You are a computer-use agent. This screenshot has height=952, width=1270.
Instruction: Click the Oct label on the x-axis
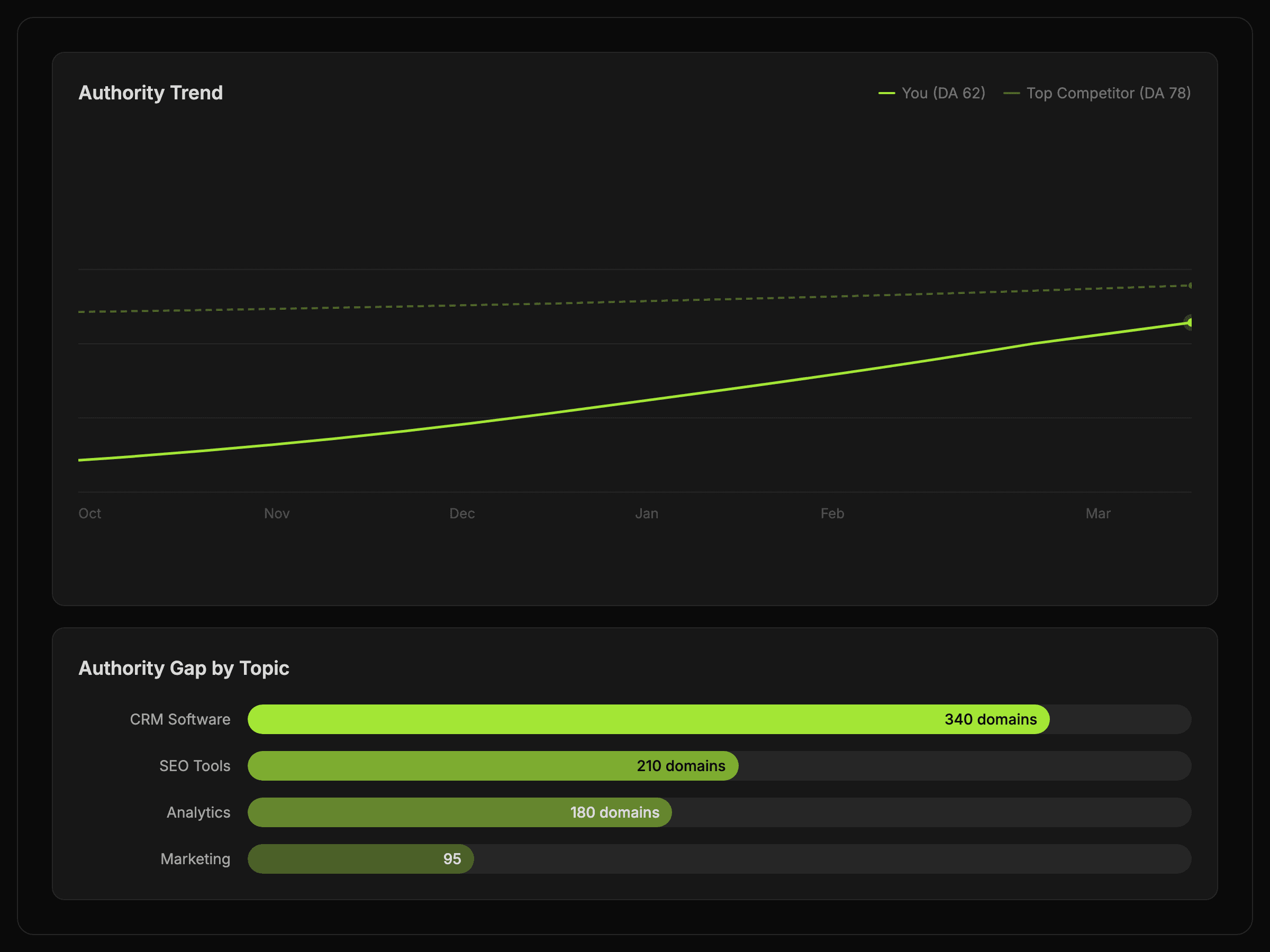point(89,513)
